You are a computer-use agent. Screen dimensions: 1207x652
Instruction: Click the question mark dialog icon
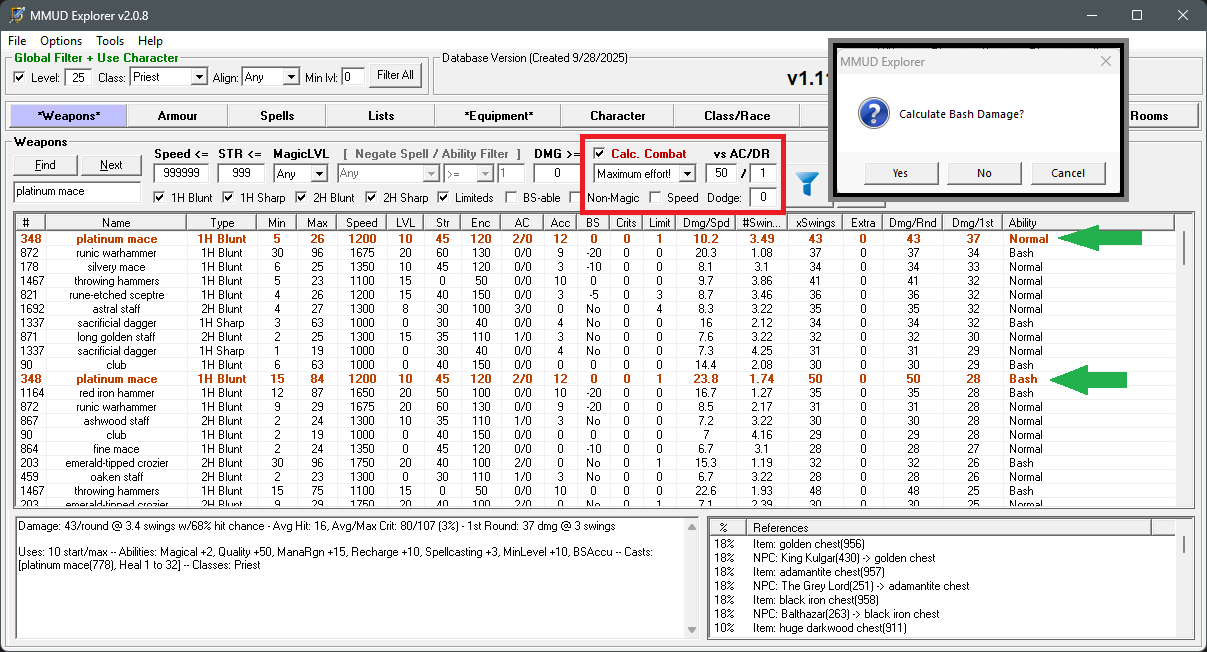(x=873, y=114)
